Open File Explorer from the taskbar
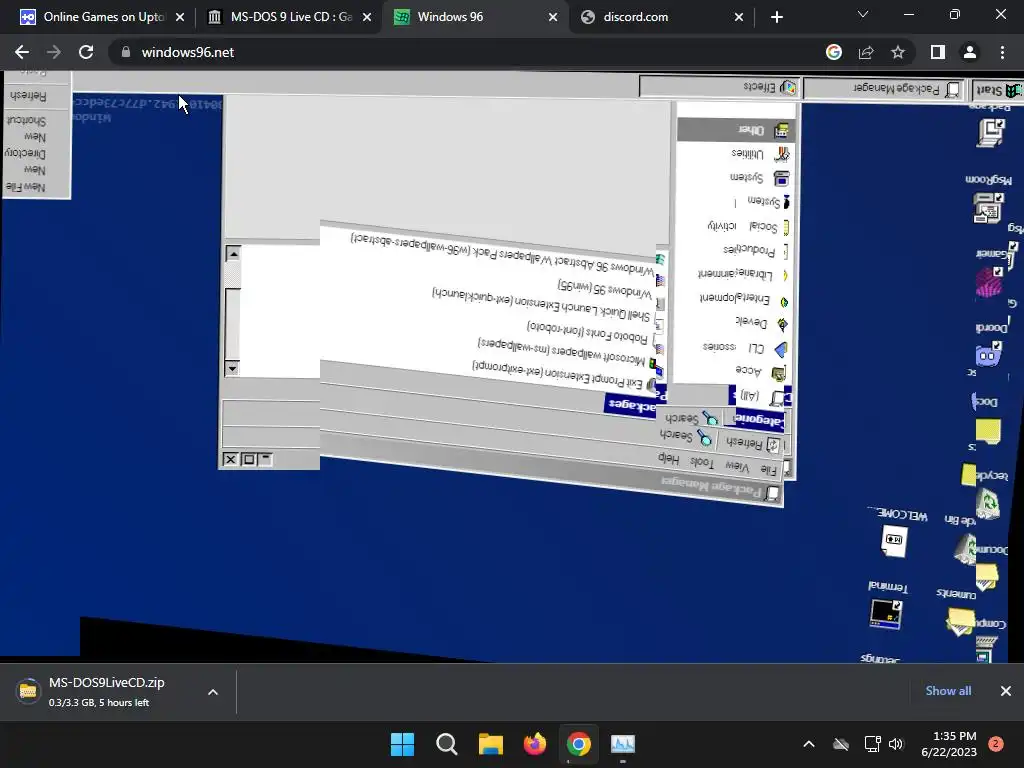 click(x=490, y=744)
